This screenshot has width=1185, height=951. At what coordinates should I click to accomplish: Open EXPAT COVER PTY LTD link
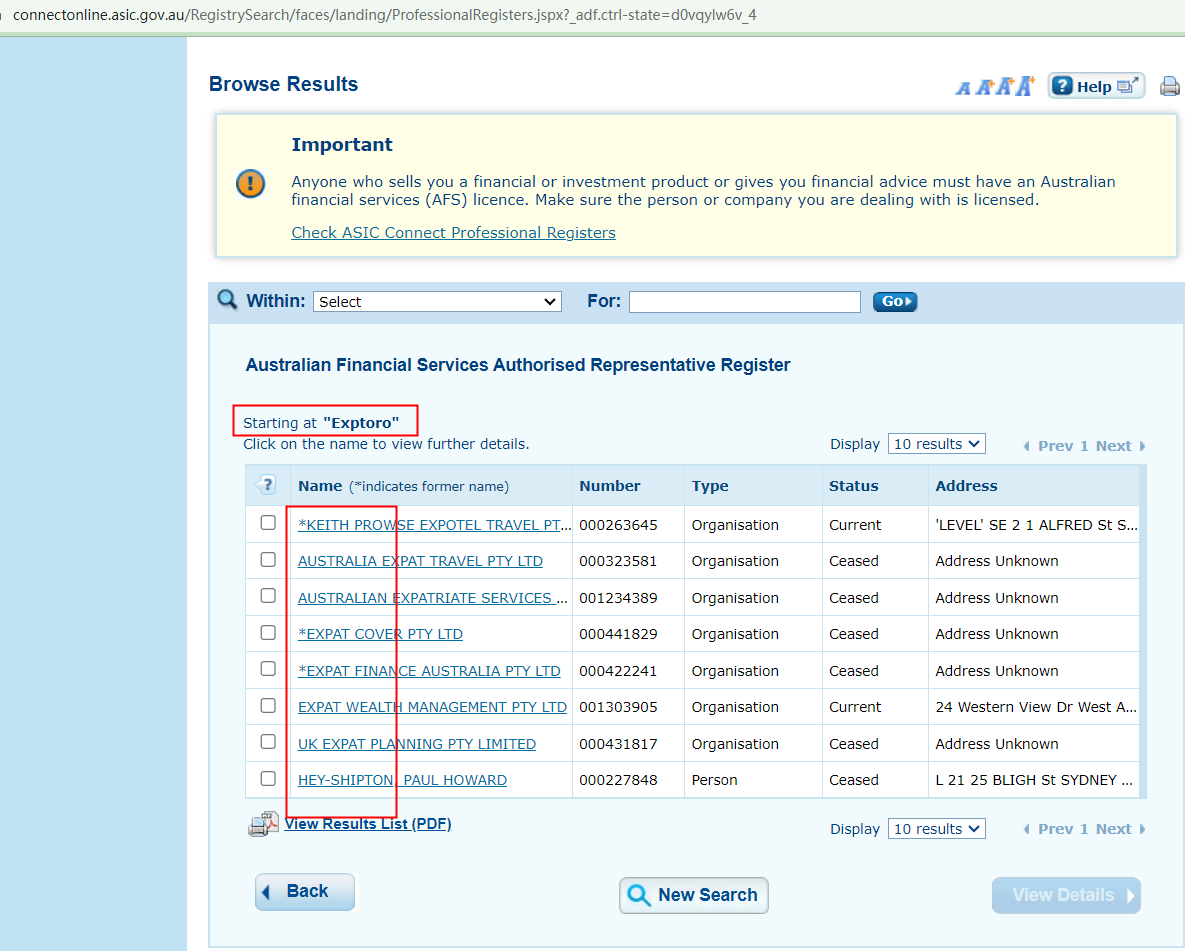coord(380,634)
